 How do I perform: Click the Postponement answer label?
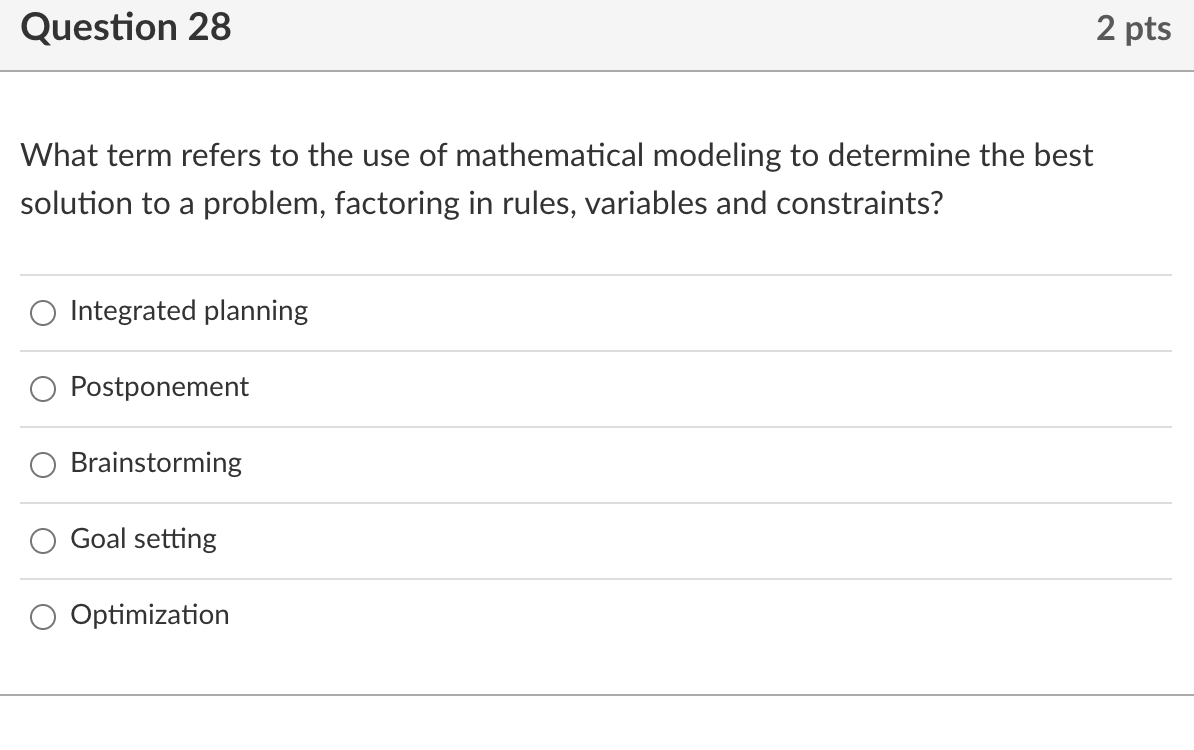pyautogui.click(x=159, y=388)
